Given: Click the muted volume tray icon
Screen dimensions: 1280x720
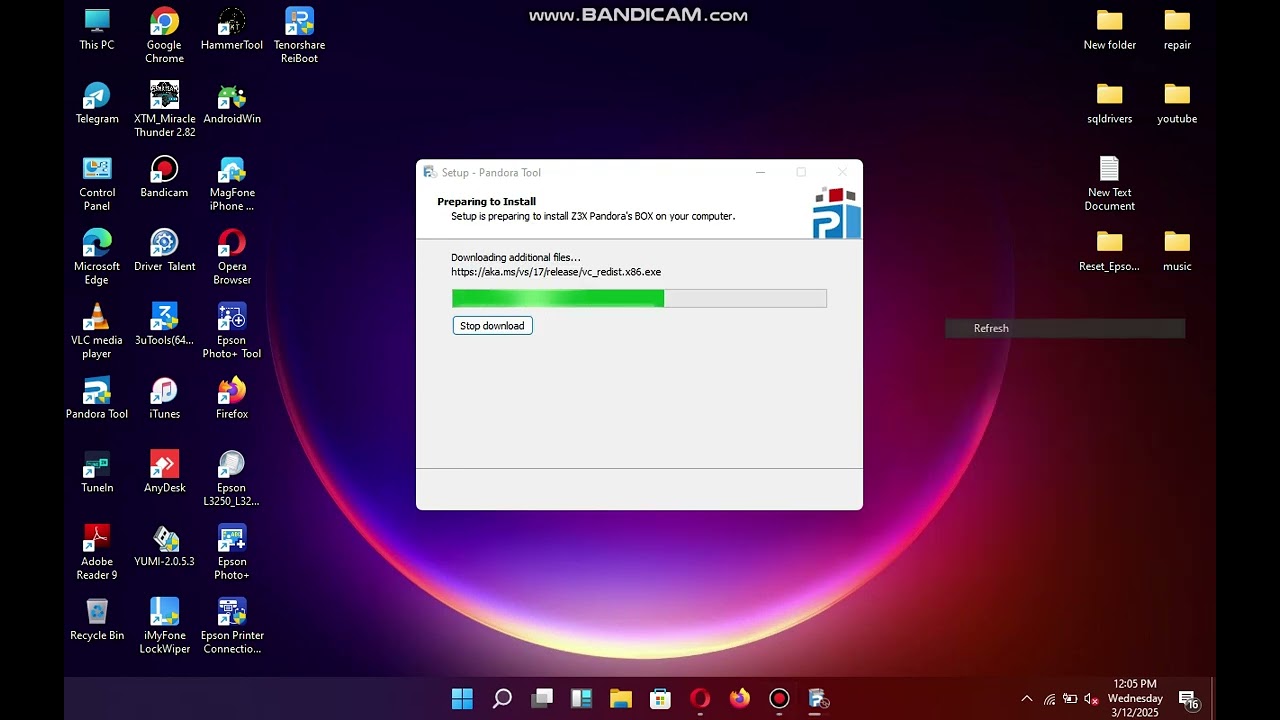Looking at the screenshot, I should (1091, 699).
